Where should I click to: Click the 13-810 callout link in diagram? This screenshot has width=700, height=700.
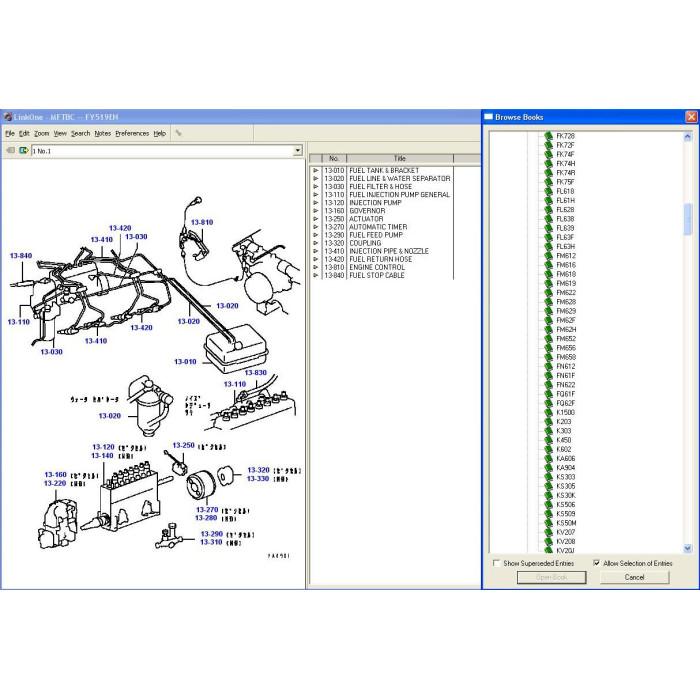(202, 222)
